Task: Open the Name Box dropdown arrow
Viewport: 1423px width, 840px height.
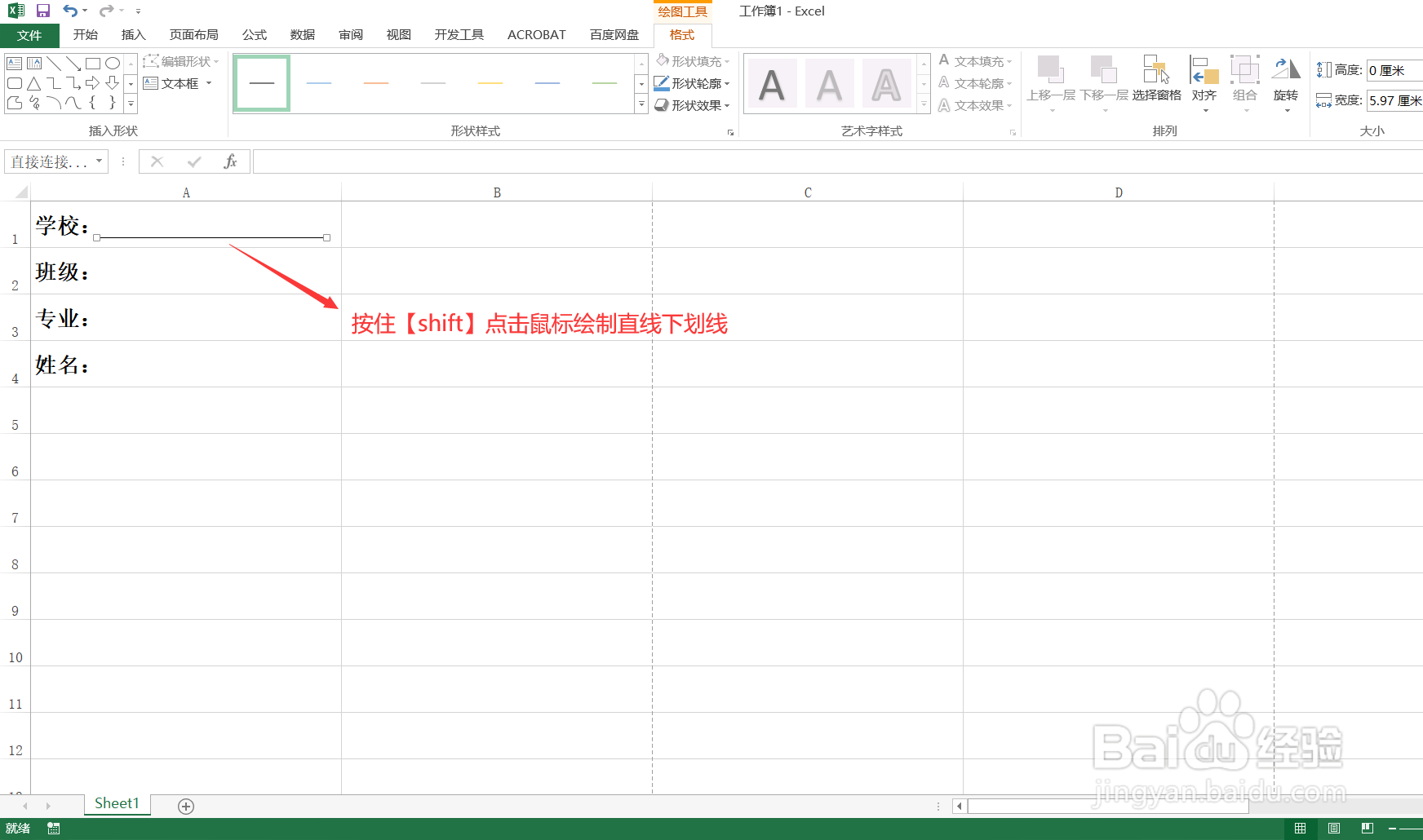Action: pos(99,161)
